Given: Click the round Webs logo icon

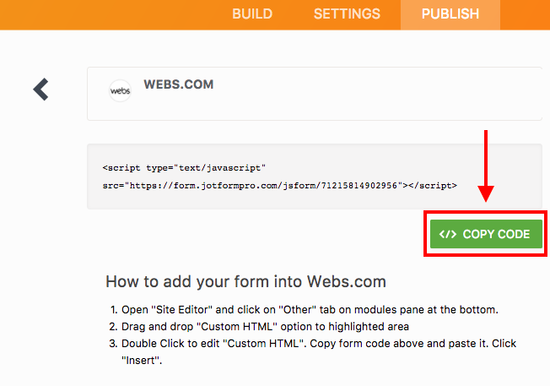Looking at the screenshot, I should click(120, 91).
